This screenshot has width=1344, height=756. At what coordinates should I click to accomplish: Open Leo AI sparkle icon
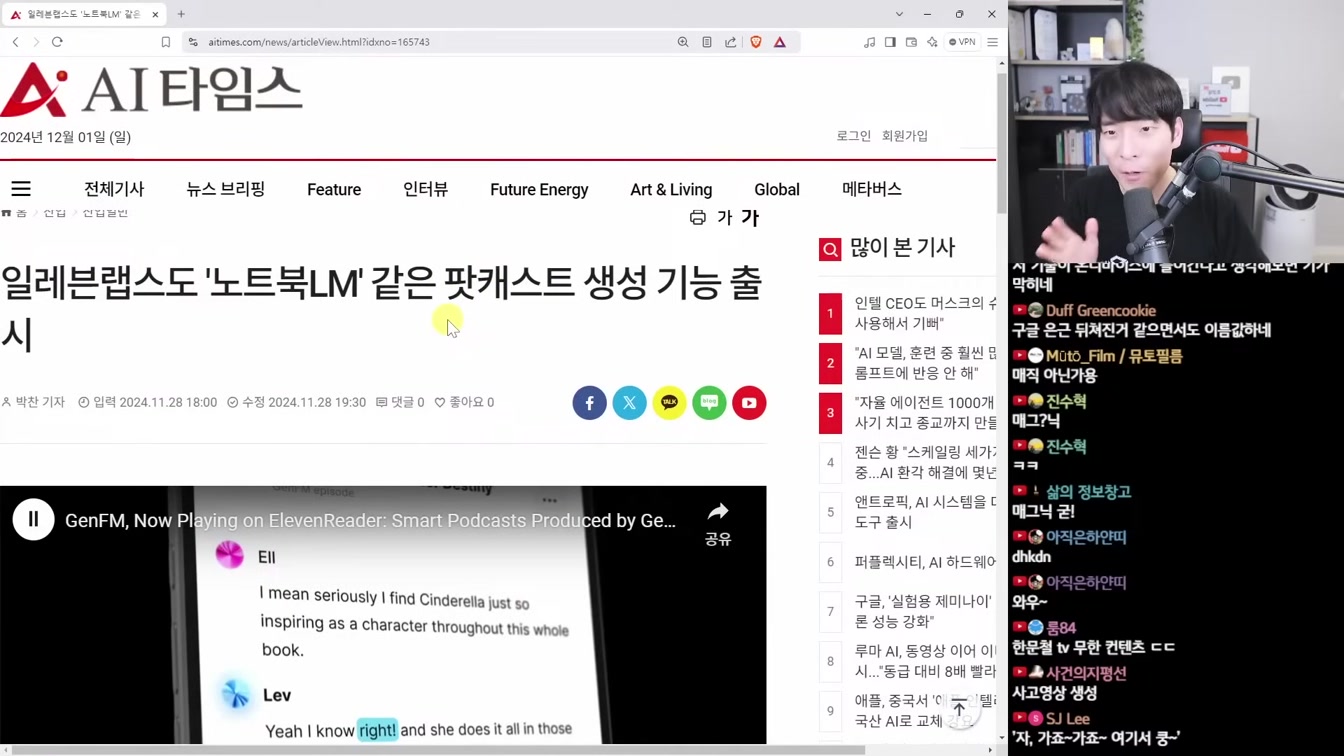[x=932, y=42]
